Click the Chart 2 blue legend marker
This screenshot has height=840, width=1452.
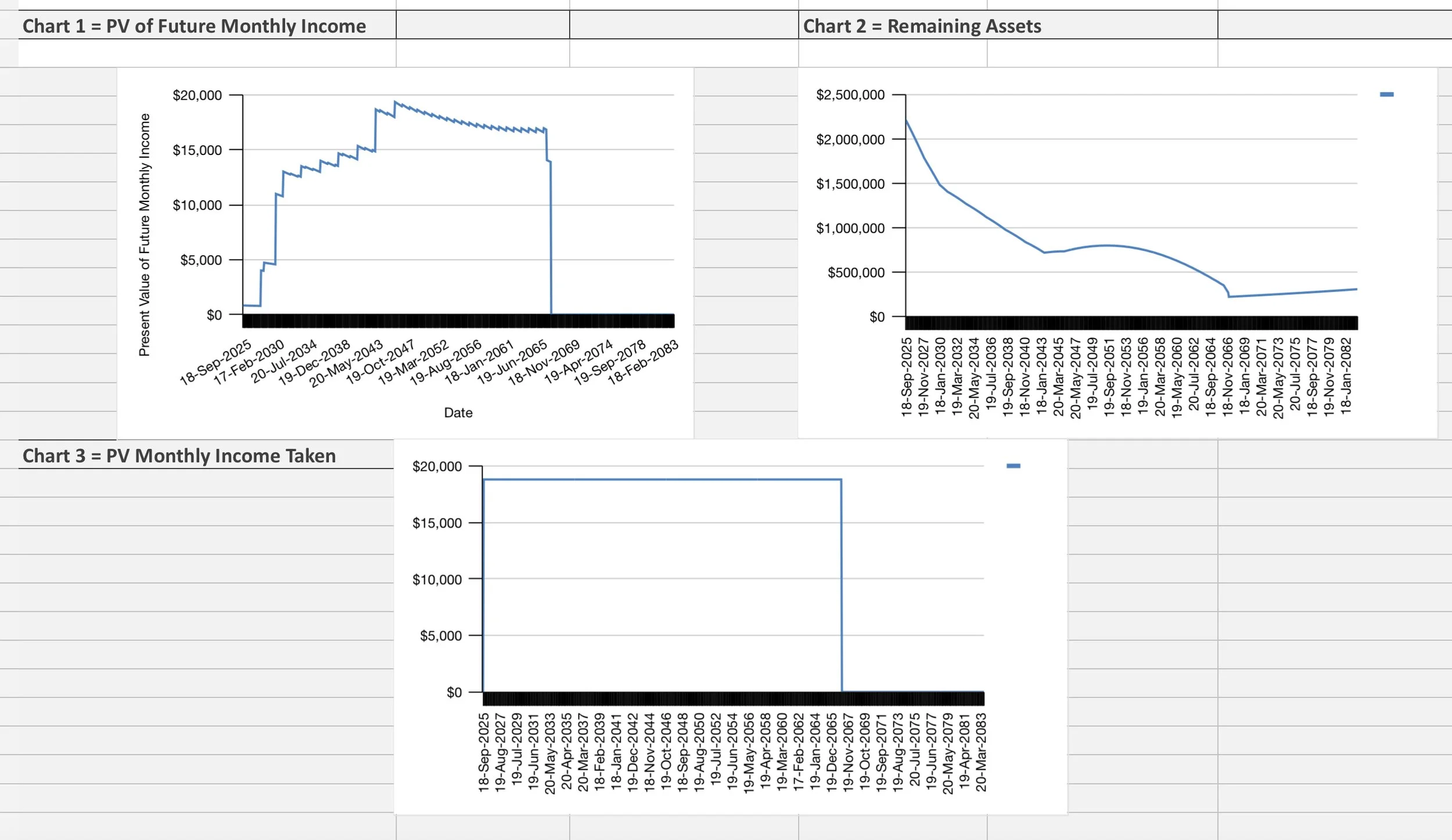1386,95
